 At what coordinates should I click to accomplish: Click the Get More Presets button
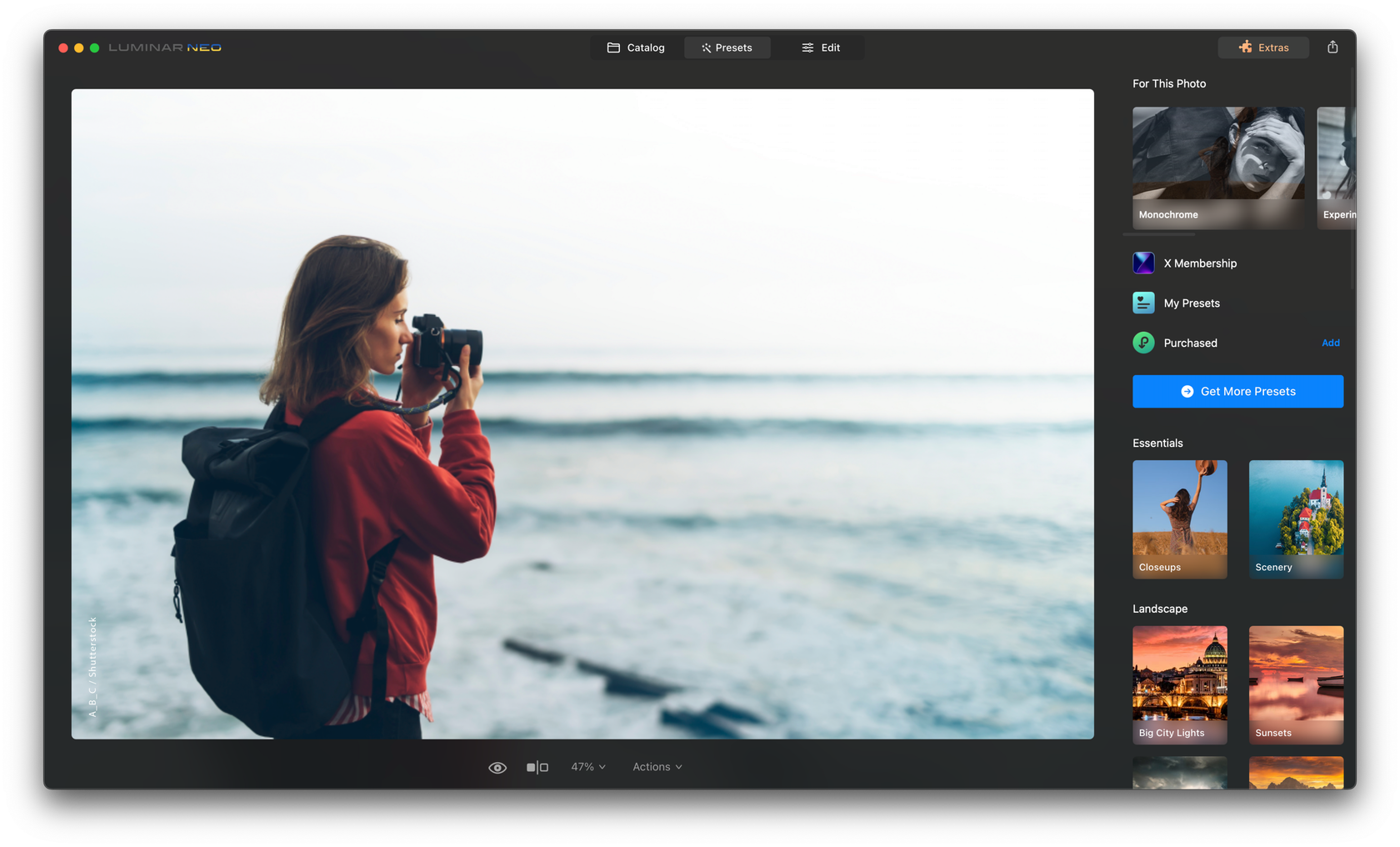[1237, 391]
